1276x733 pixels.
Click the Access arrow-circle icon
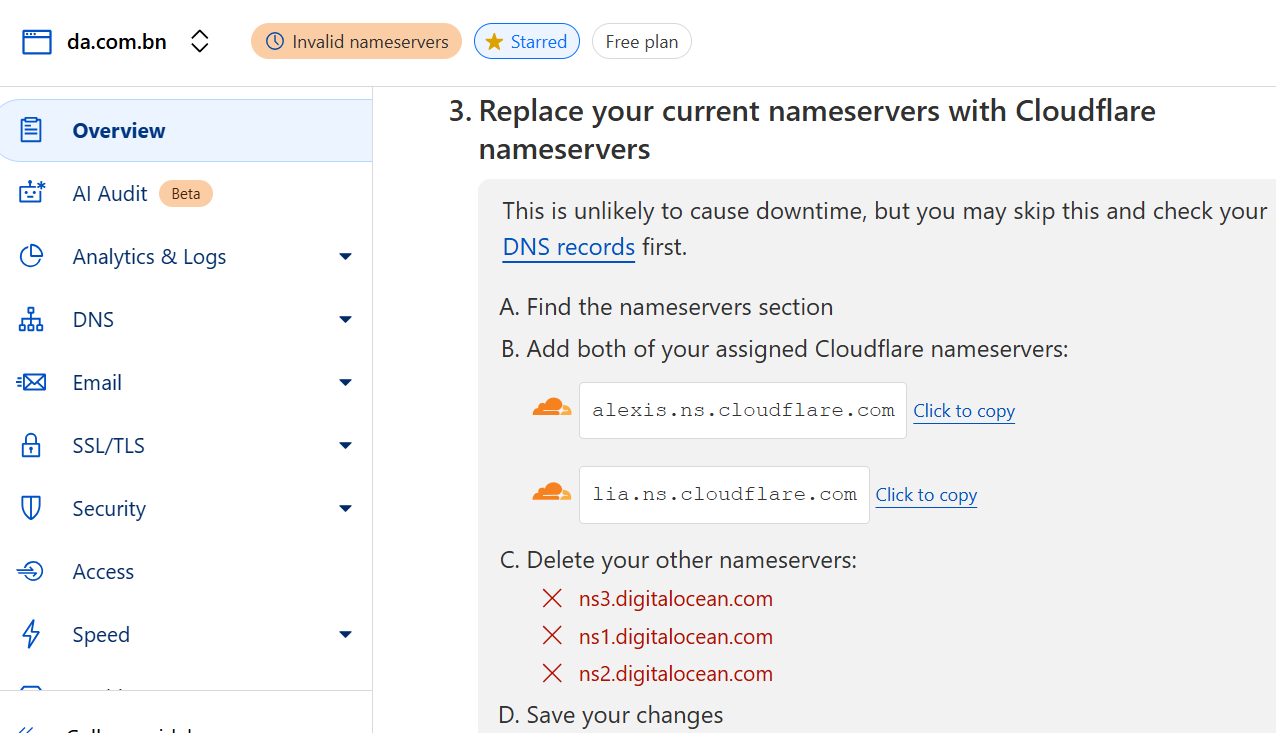31,571
